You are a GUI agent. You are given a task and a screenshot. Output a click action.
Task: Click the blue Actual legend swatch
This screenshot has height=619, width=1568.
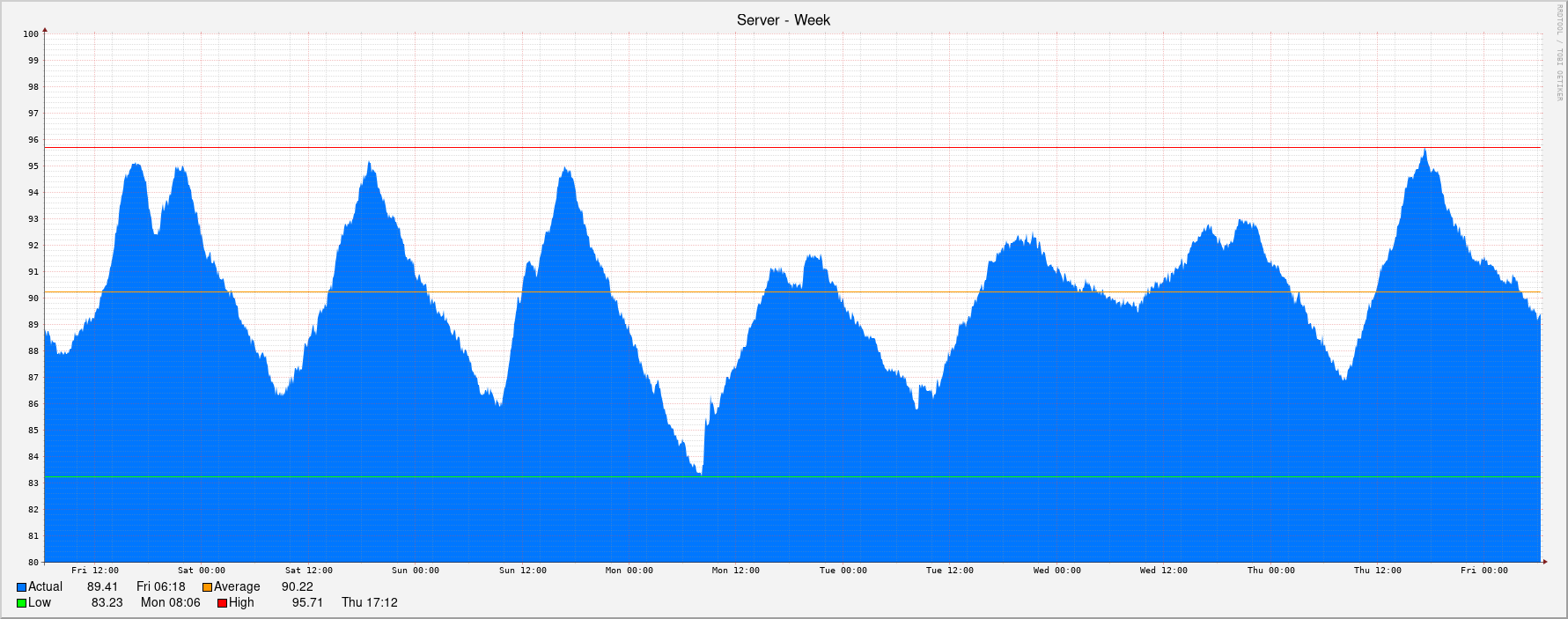(x=21, y=587)
